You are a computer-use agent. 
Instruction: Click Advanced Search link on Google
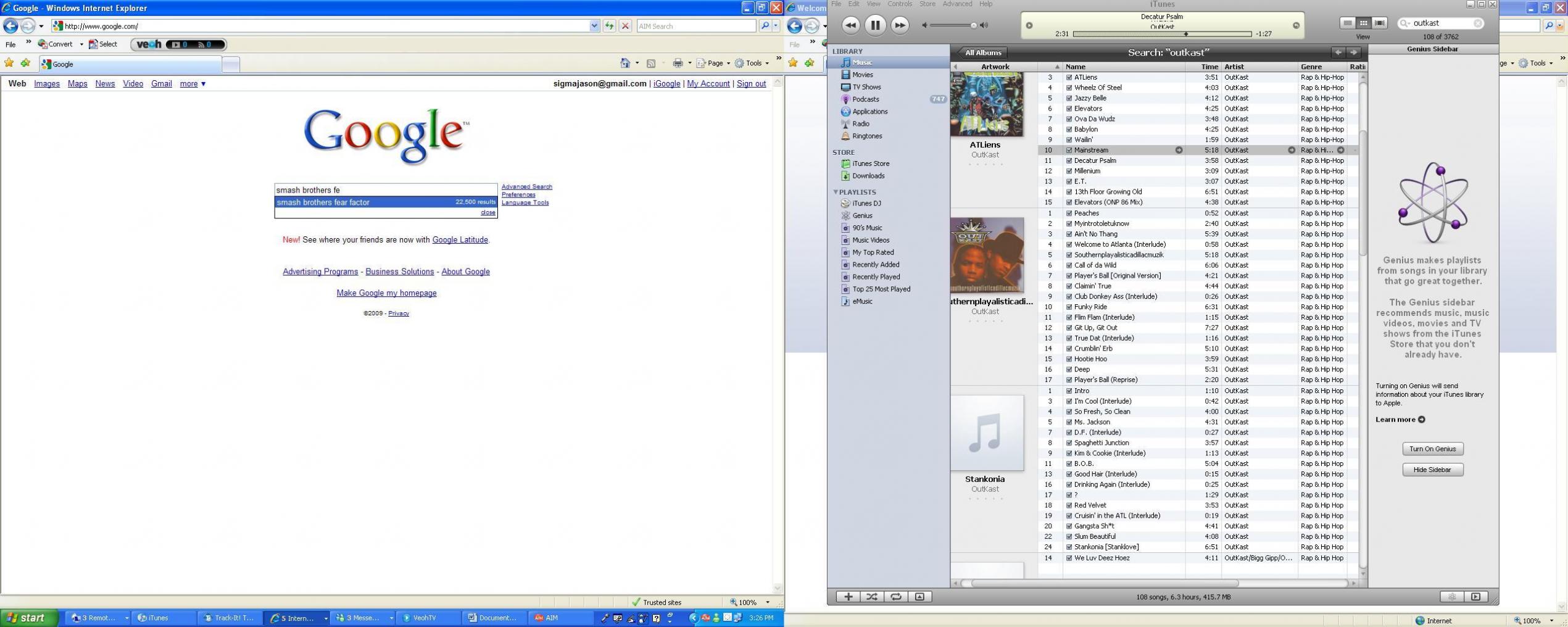click(526, 187)
